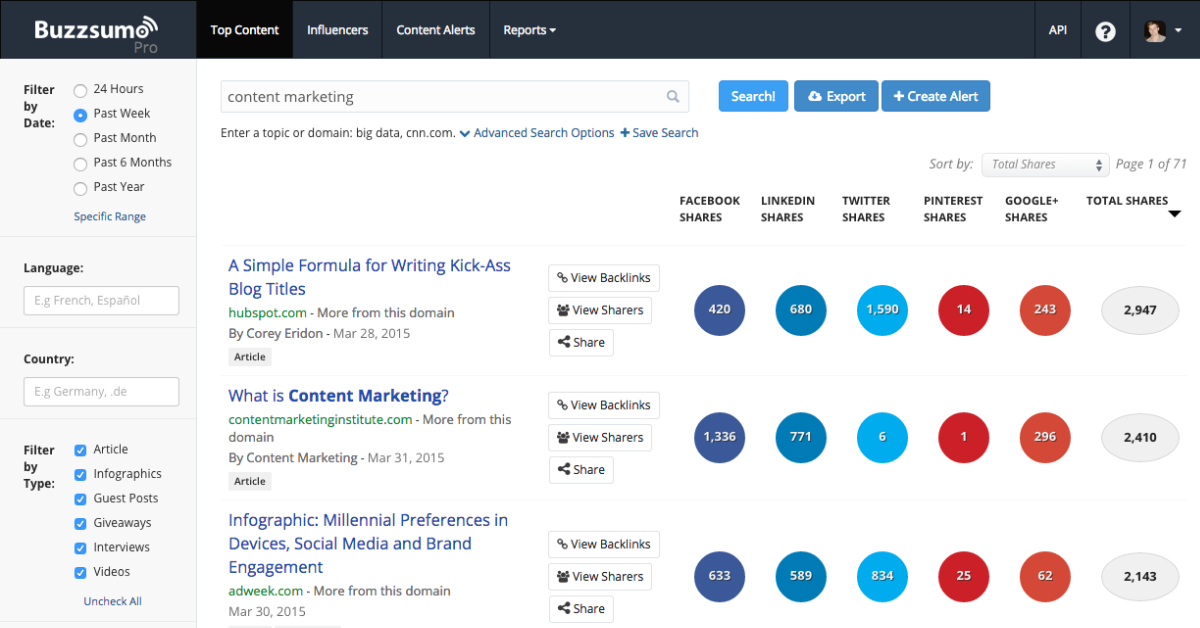Click the Save Search link

(x=660, y=133)
